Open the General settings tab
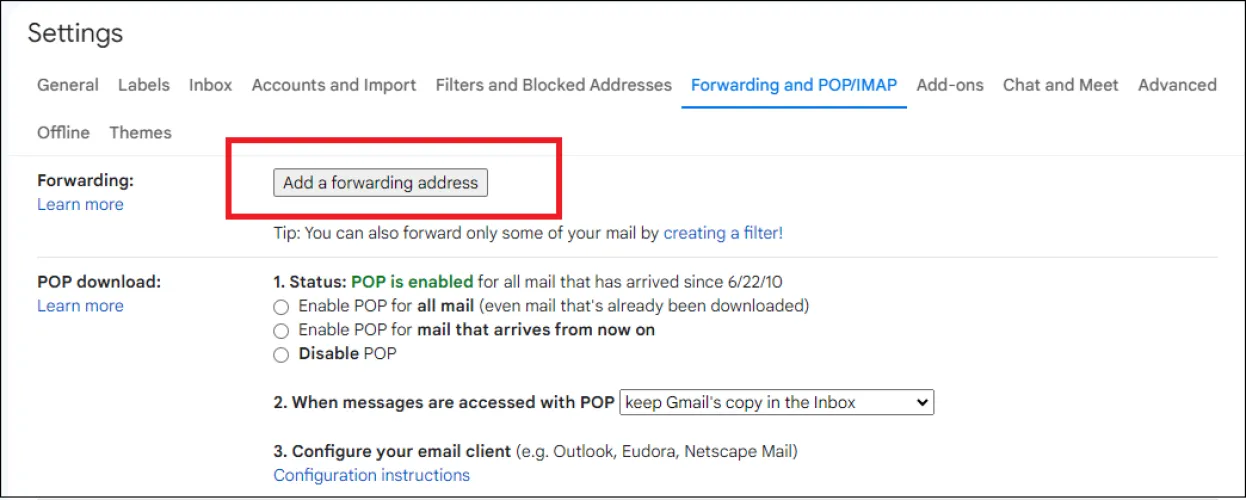 (x=68, y=85)
